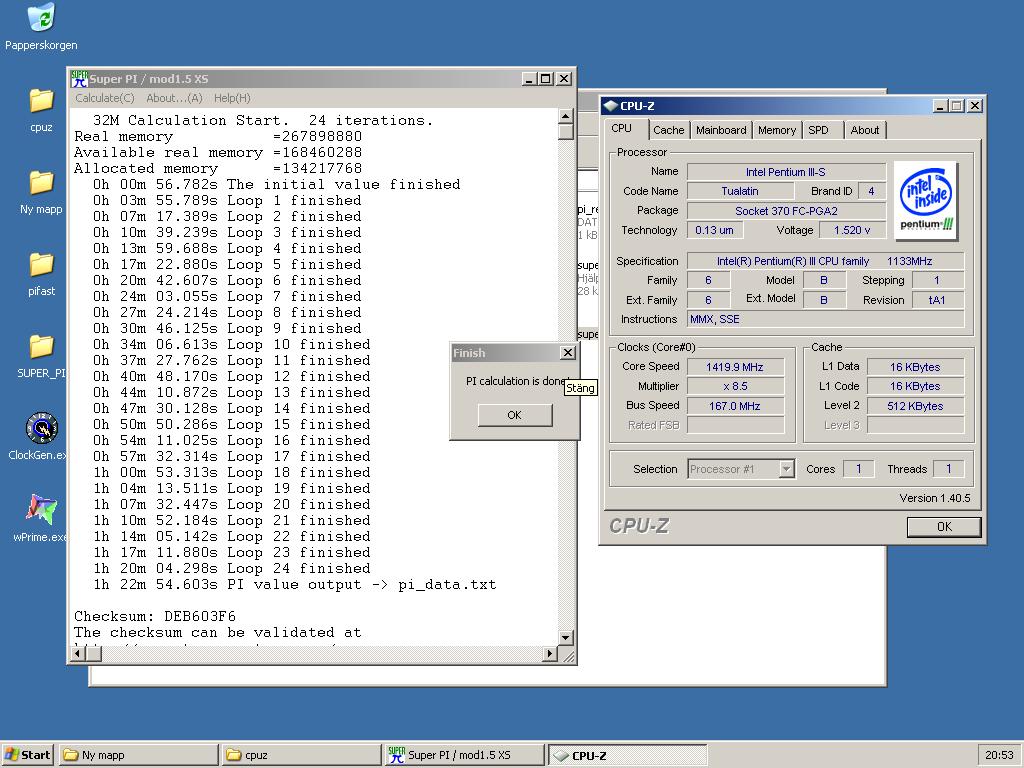Image resolution: width=1024 pixels, height=768 pixels.
Task: Minimize the CPU-Z window
Action: point(941,106)
